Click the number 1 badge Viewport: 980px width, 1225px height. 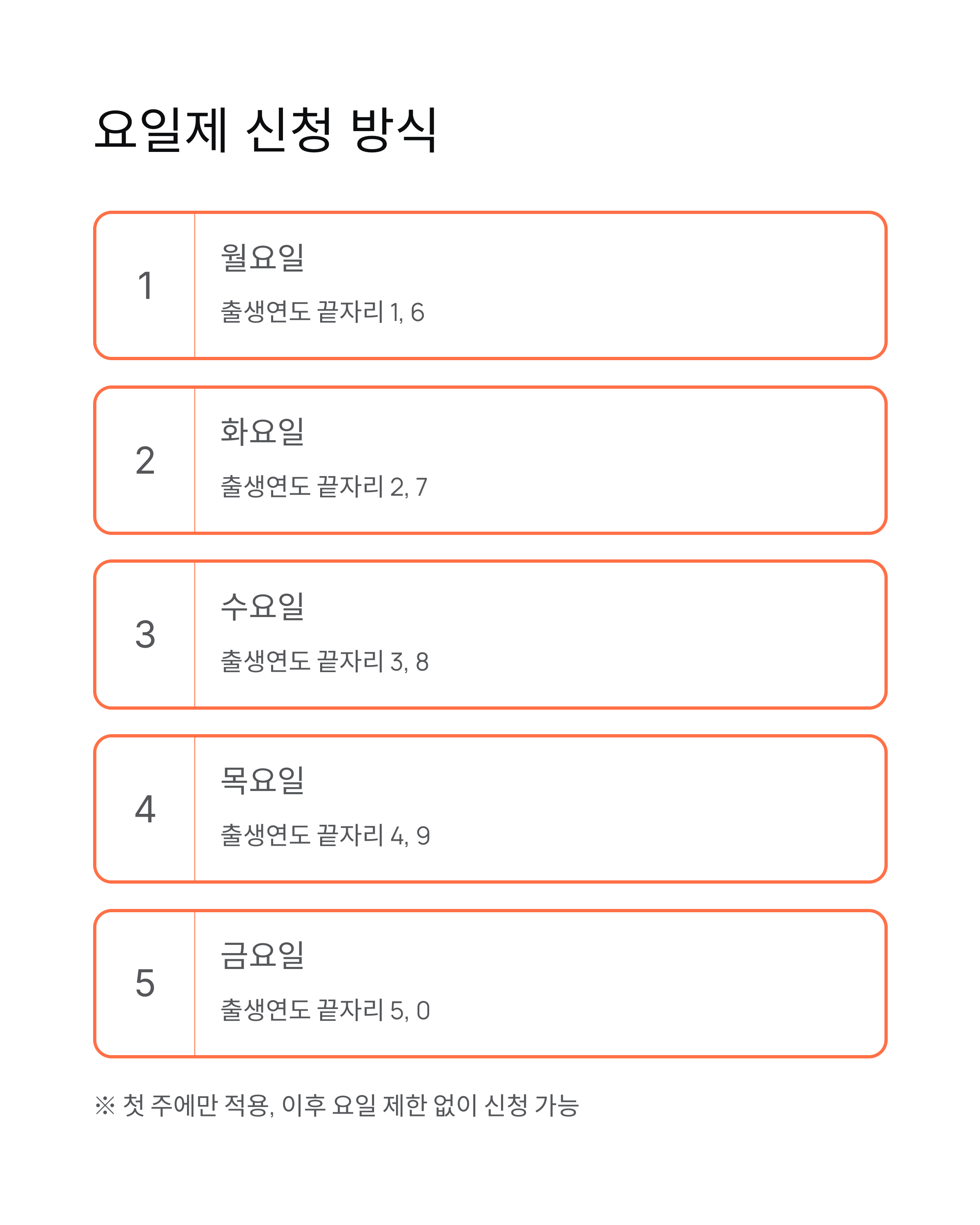coord(145,285)
